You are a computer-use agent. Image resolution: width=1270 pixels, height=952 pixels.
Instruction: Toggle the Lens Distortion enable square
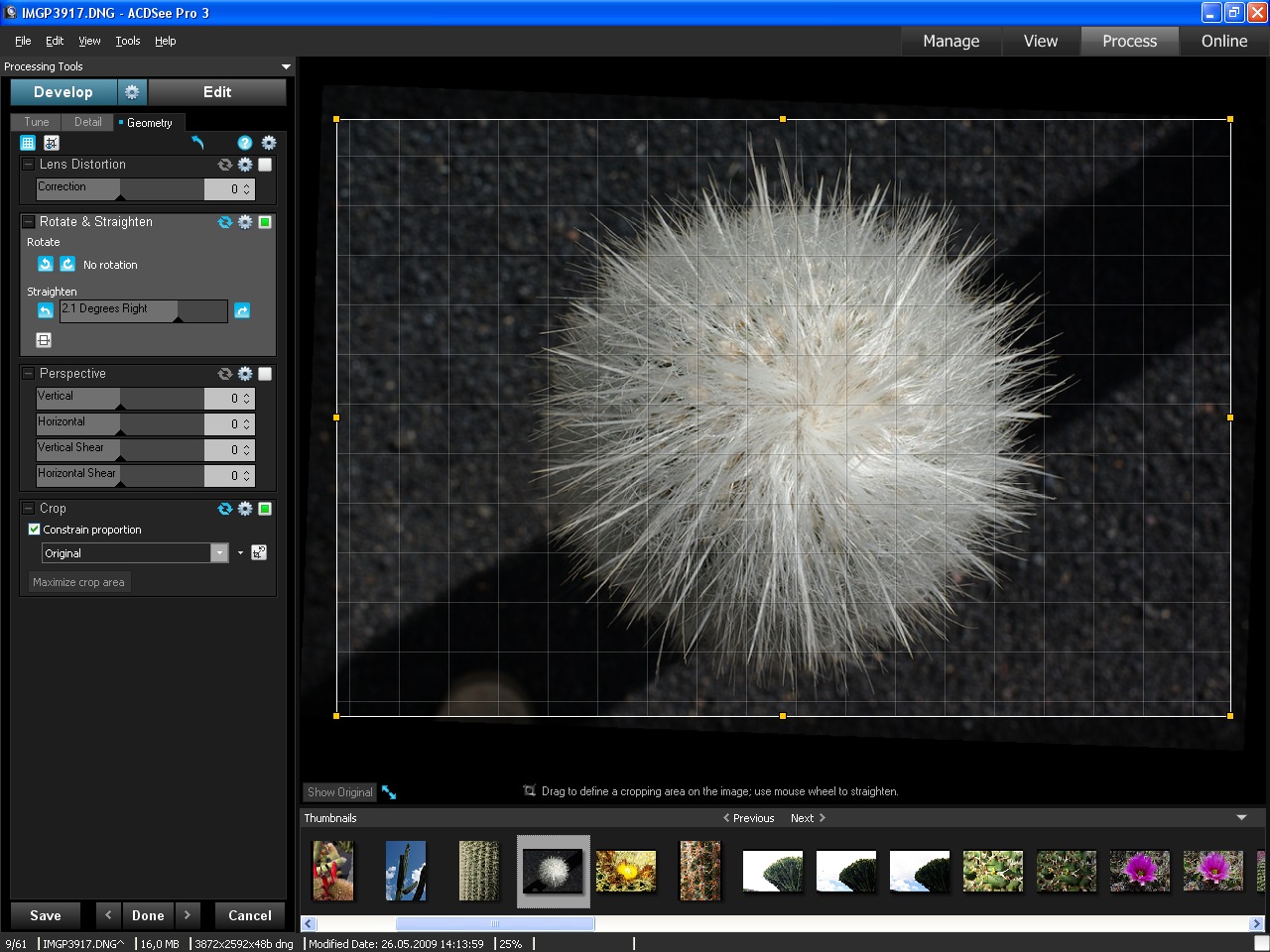click(x=264, y=165)
